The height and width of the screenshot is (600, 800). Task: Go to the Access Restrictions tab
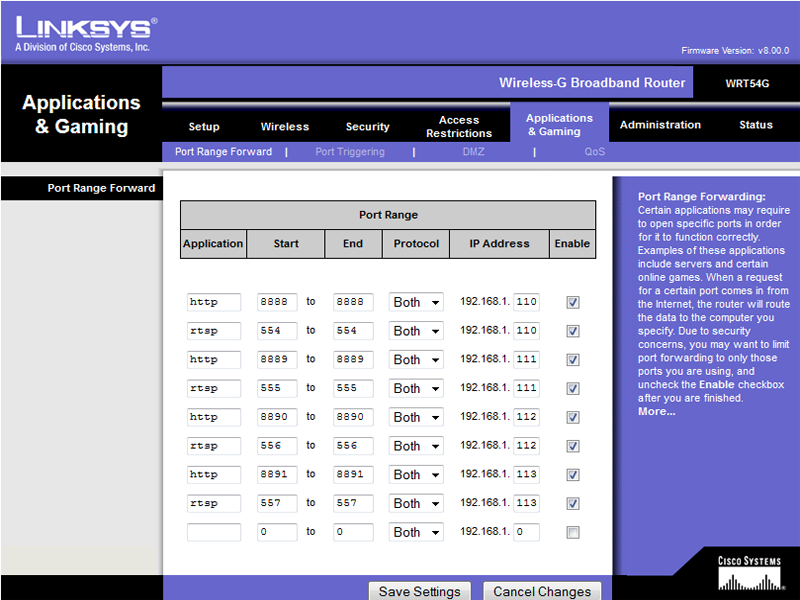(x=459, y=127)
